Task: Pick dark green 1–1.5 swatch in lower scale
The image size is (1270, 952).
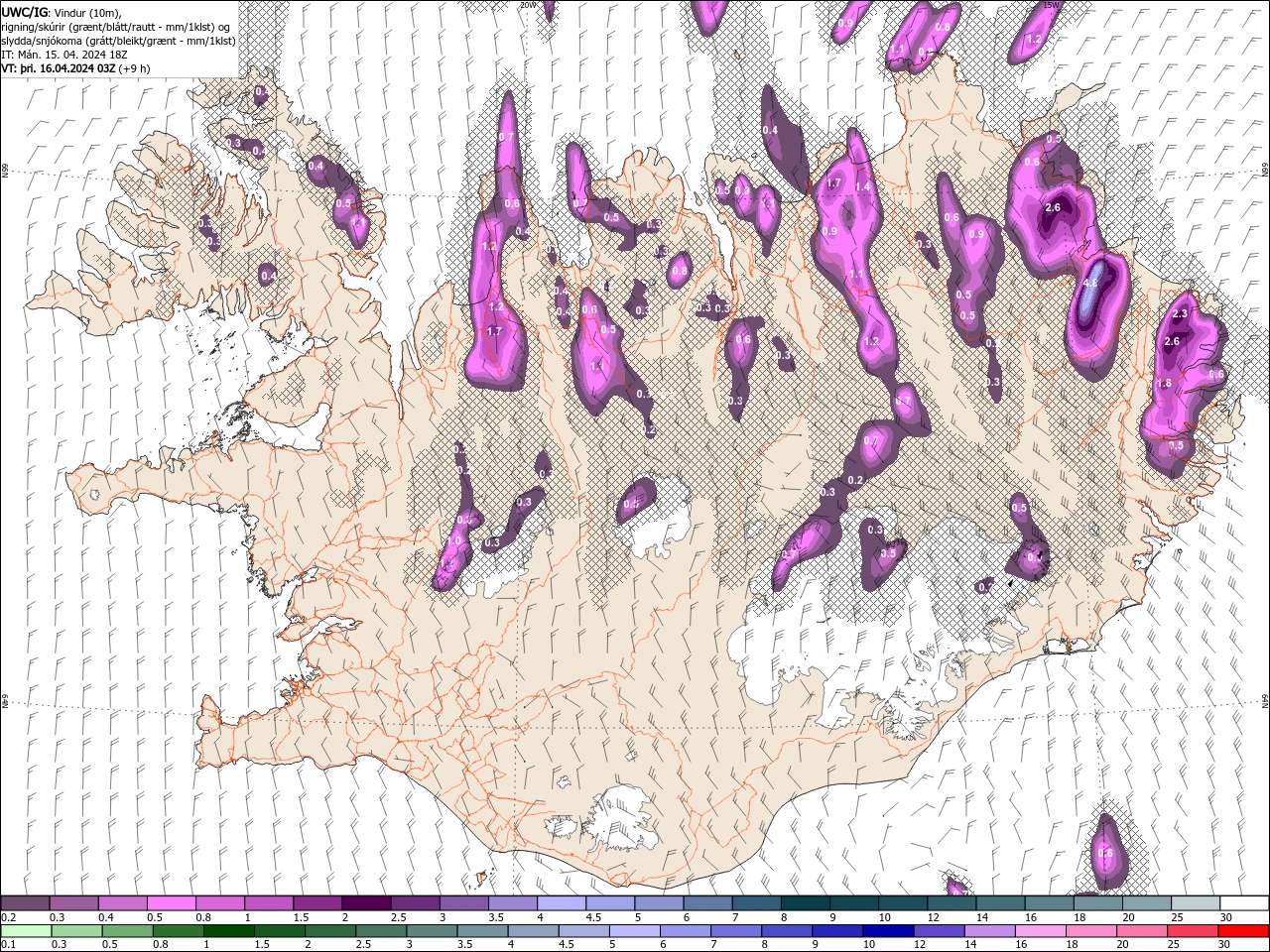Action: (229, 931)
